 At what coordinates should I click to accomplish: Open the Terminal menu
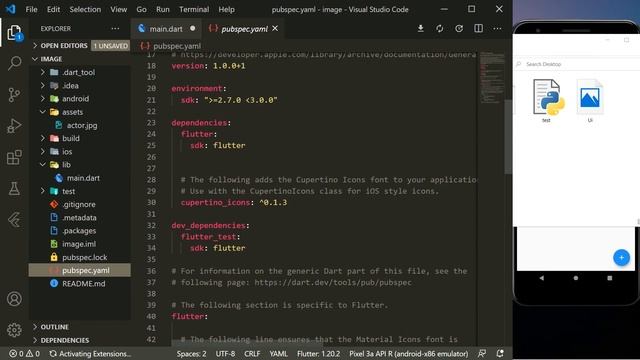point(194,9)
